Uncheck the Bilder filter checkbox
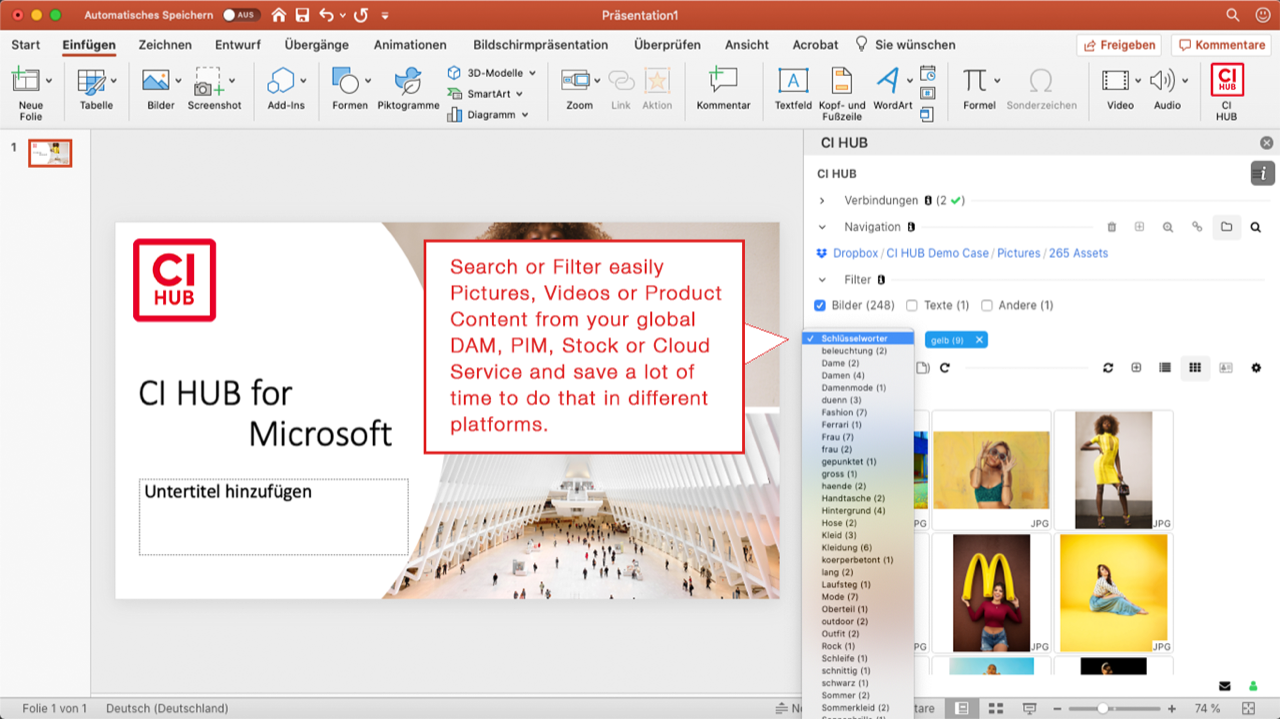This screenshot has height=719, width=1280. tap(821, 305)
